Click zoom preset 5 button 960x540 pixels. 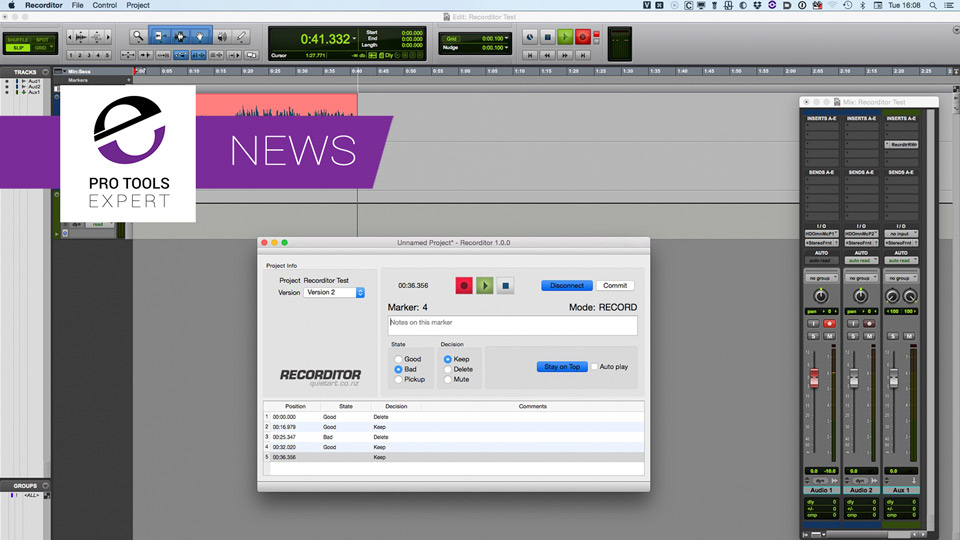(107, 55)
